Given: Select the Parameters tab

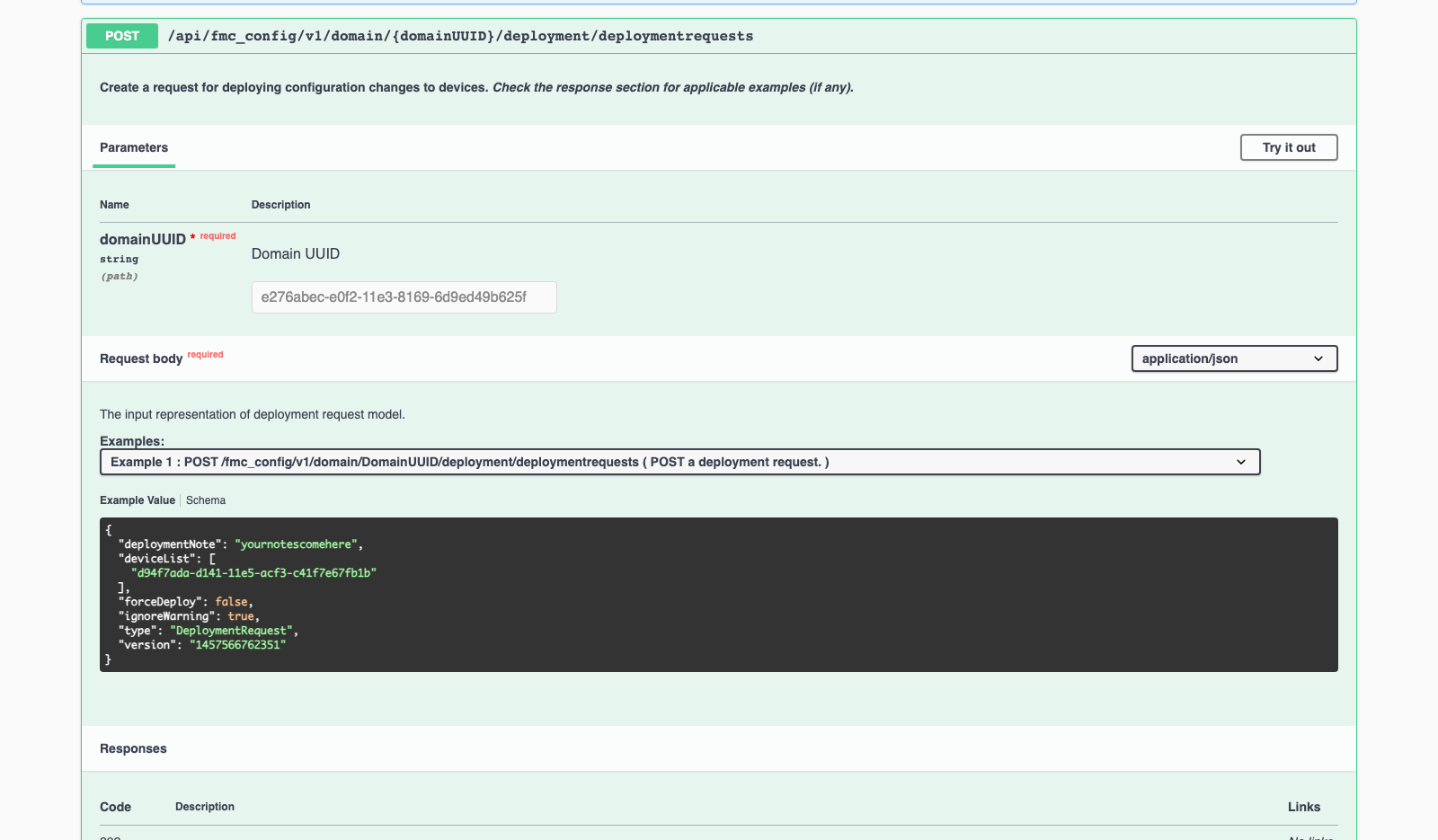Looking at the screenshot, I should pos(134,147).
